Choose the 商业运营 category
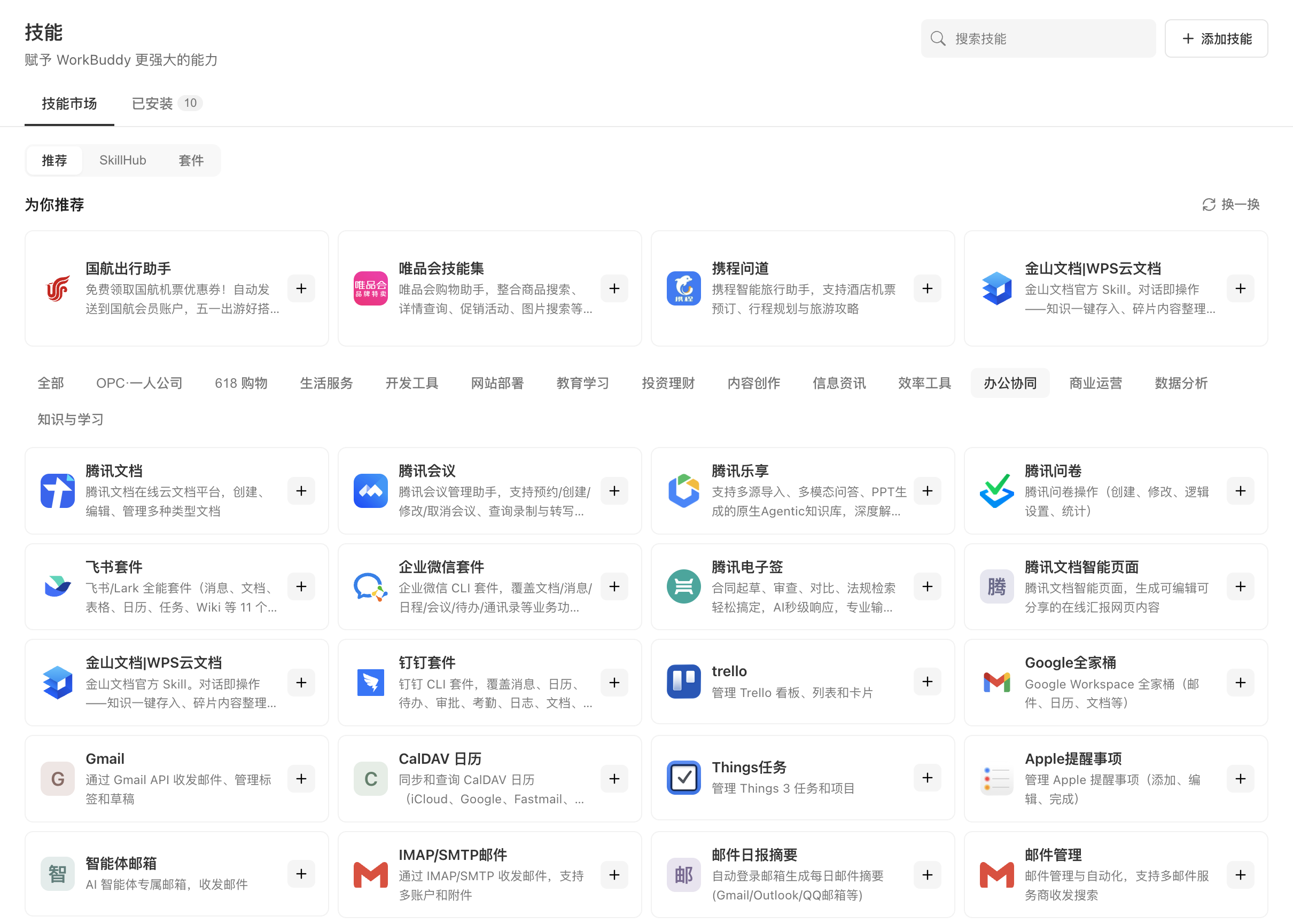Image resolution: width=1293 pixels, height=924 pixels. click(x=1095, y=383)
